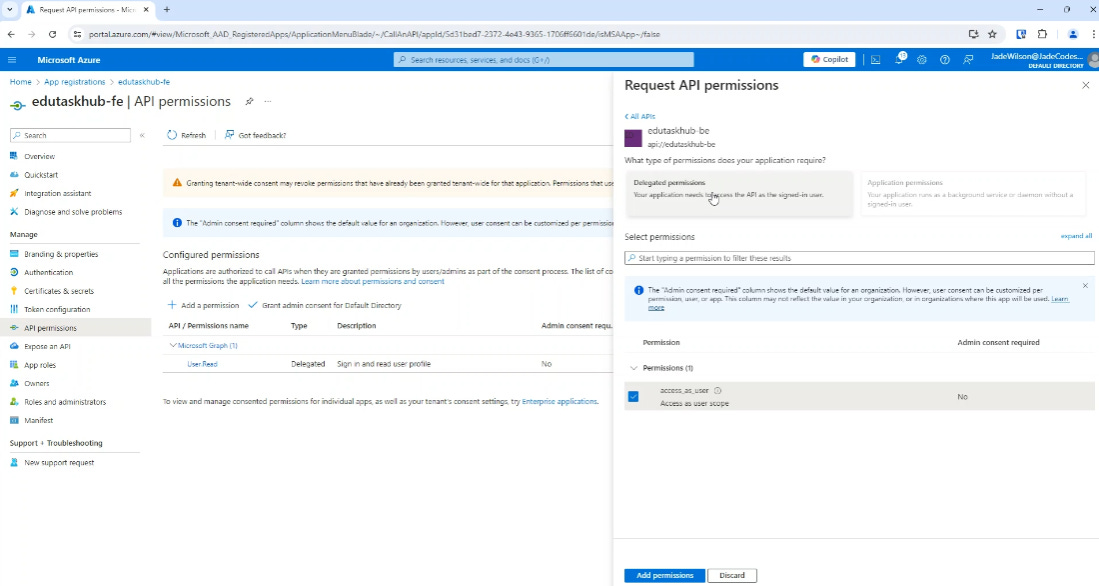Viewport: 1099px width, 586px height.
Task: Go to Home breadcrumb
Action: coord(20,82)
